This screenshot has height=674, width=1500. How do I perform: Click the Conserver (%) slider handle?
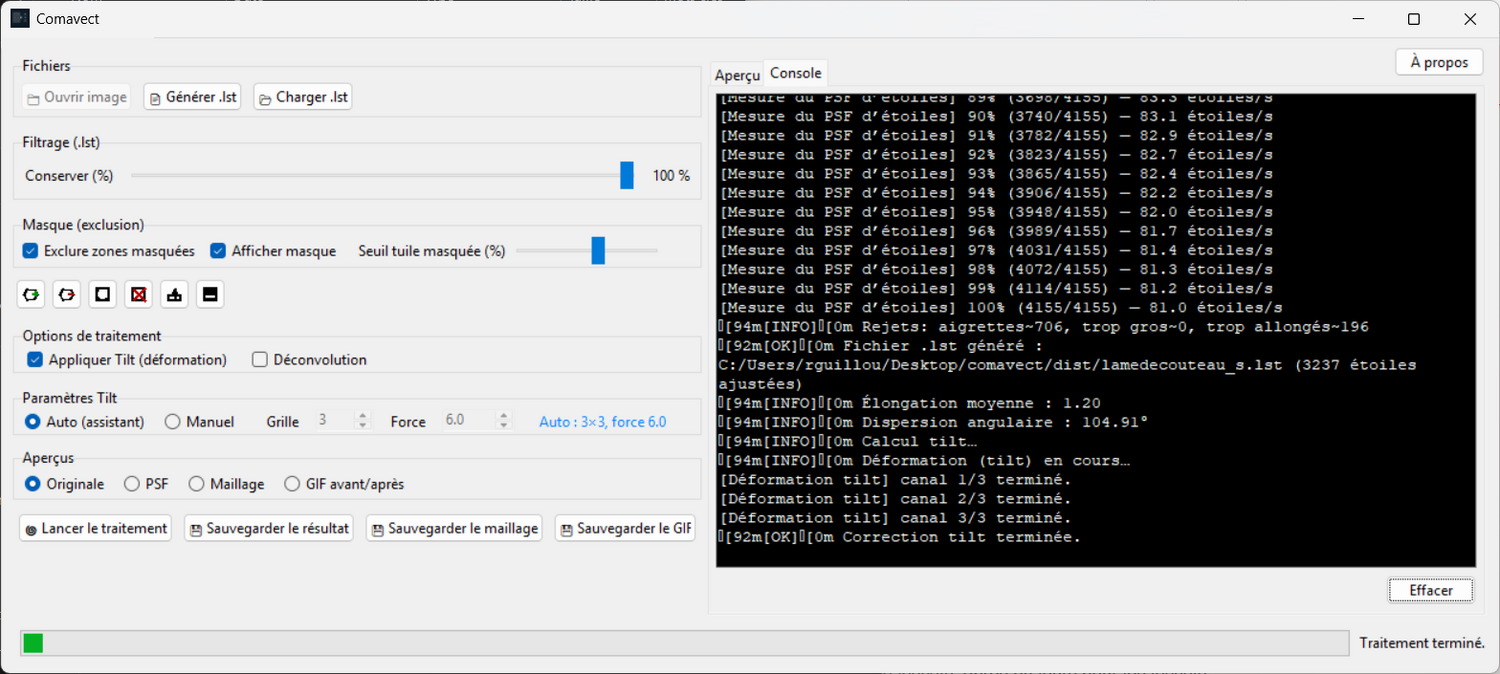coord(627,175)
